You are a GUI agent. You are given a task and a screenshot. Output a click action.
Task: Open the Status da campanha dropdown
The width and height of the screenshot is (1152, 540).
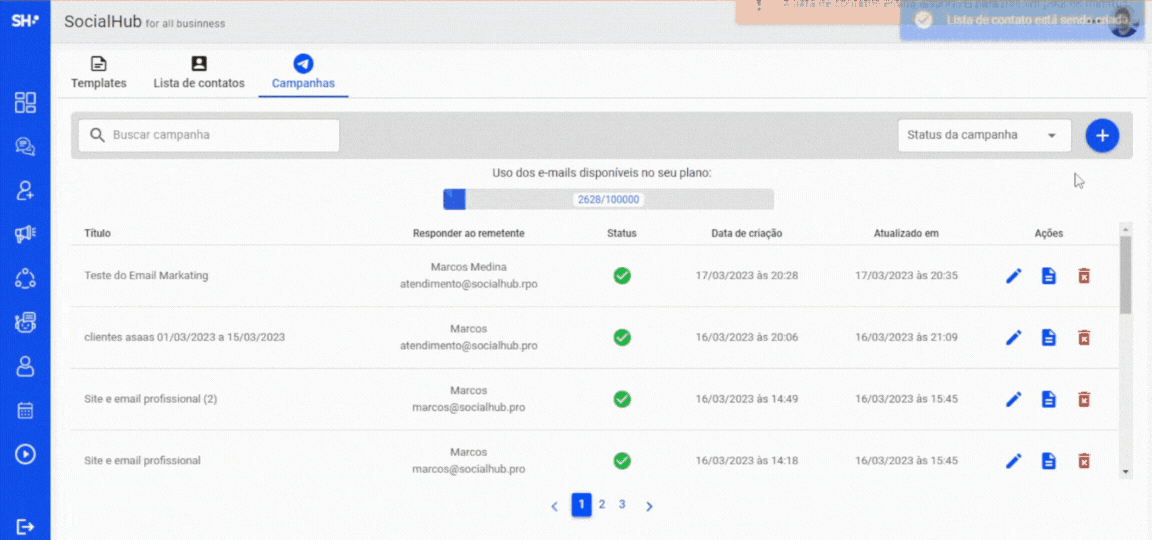point(984,135)
